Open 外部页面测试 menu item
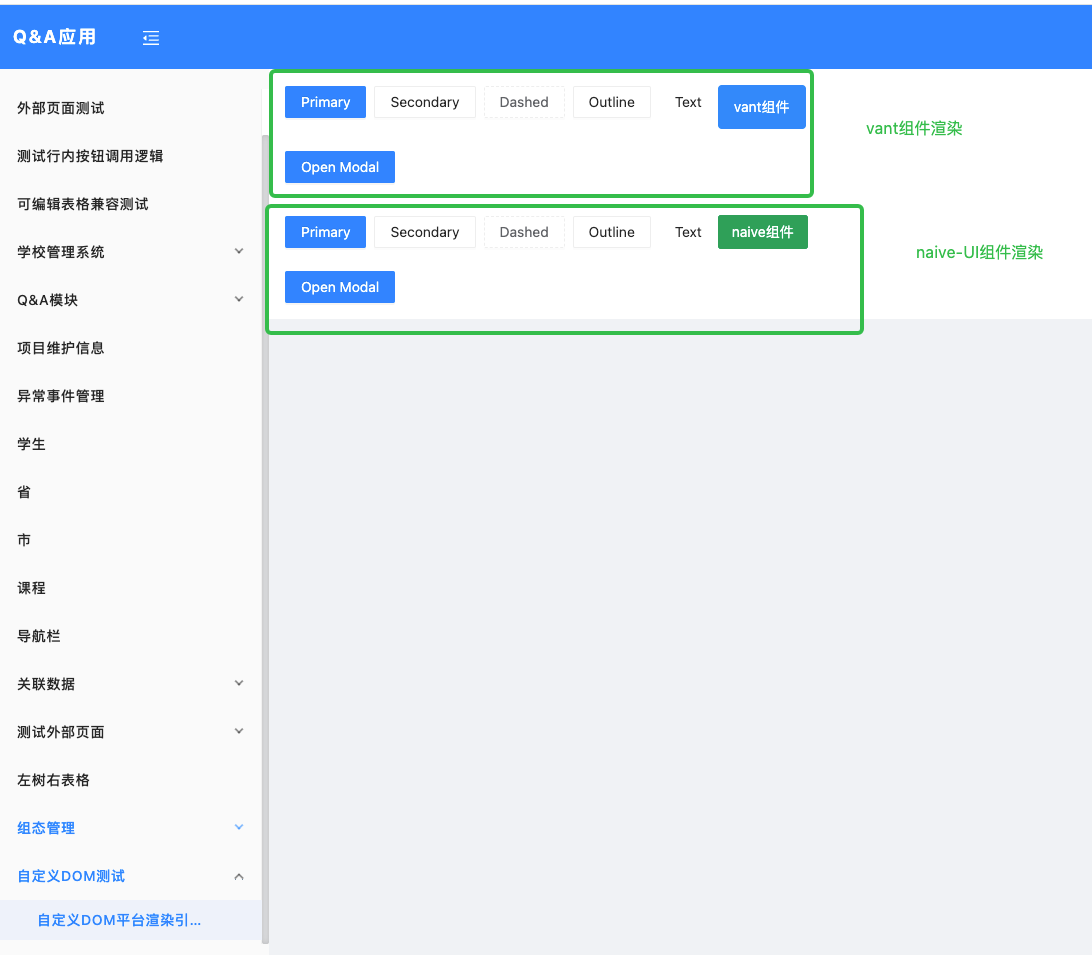Image resolution: width=1092 pixels, height=955 pixels. pyautogui.click(x=61, y=108)
